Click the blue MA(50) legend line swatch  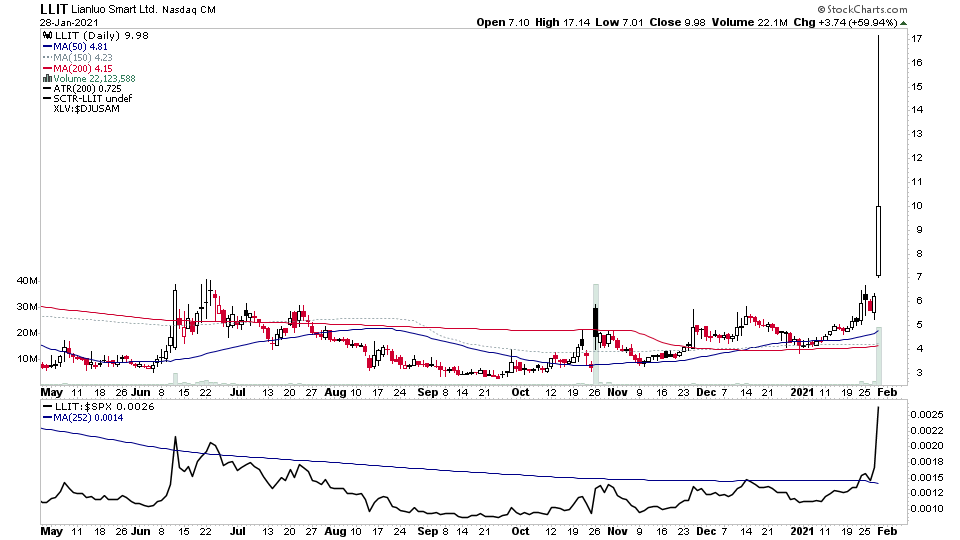47,47
